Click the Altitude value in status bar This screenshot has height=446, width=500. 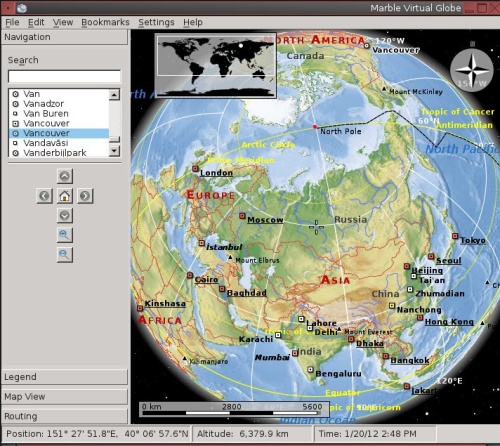pyautogui.click(x=242, y=434)
